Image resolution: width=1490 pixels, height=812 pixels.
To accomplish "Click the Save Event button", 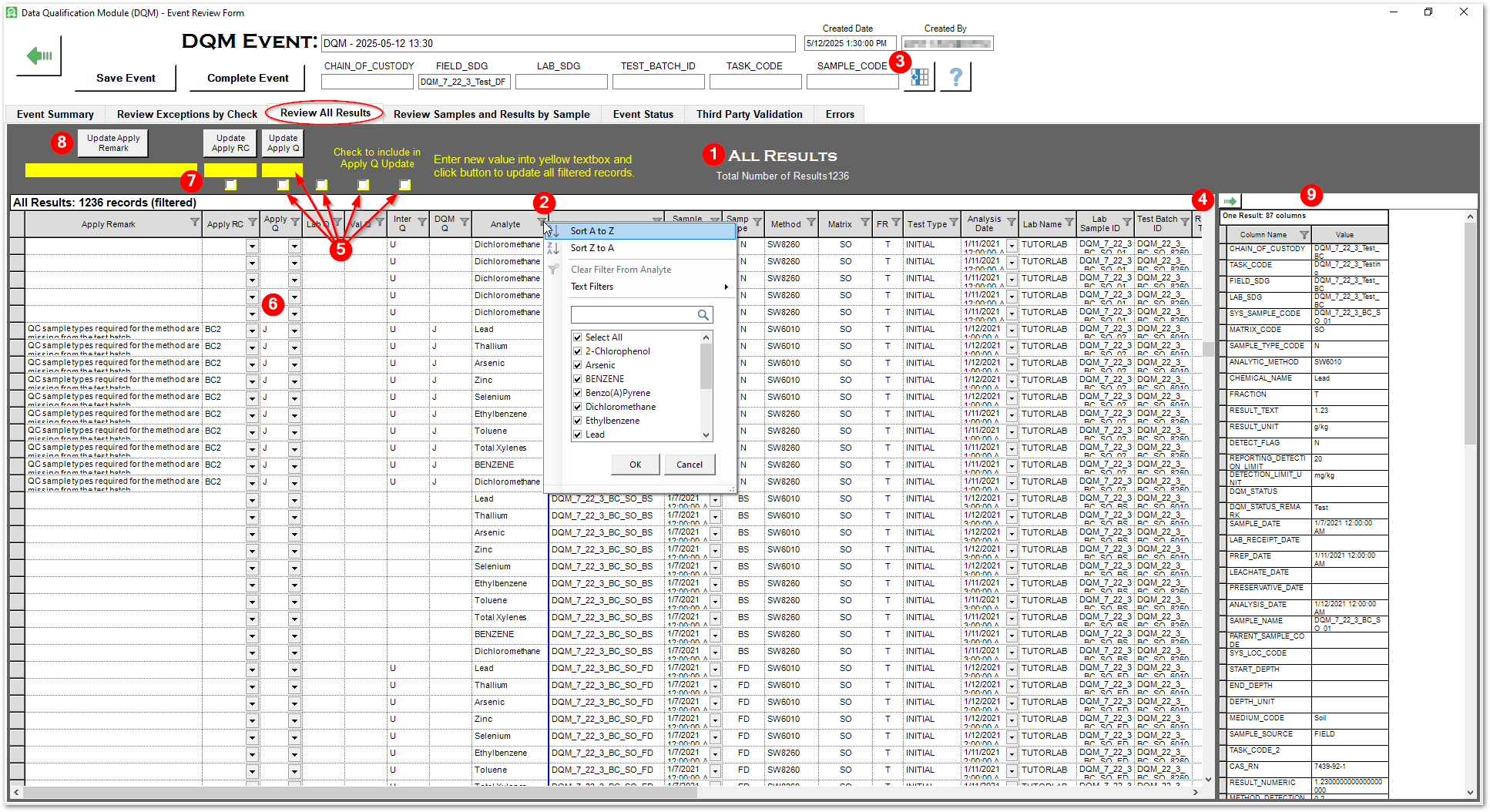I will [125, 78].
